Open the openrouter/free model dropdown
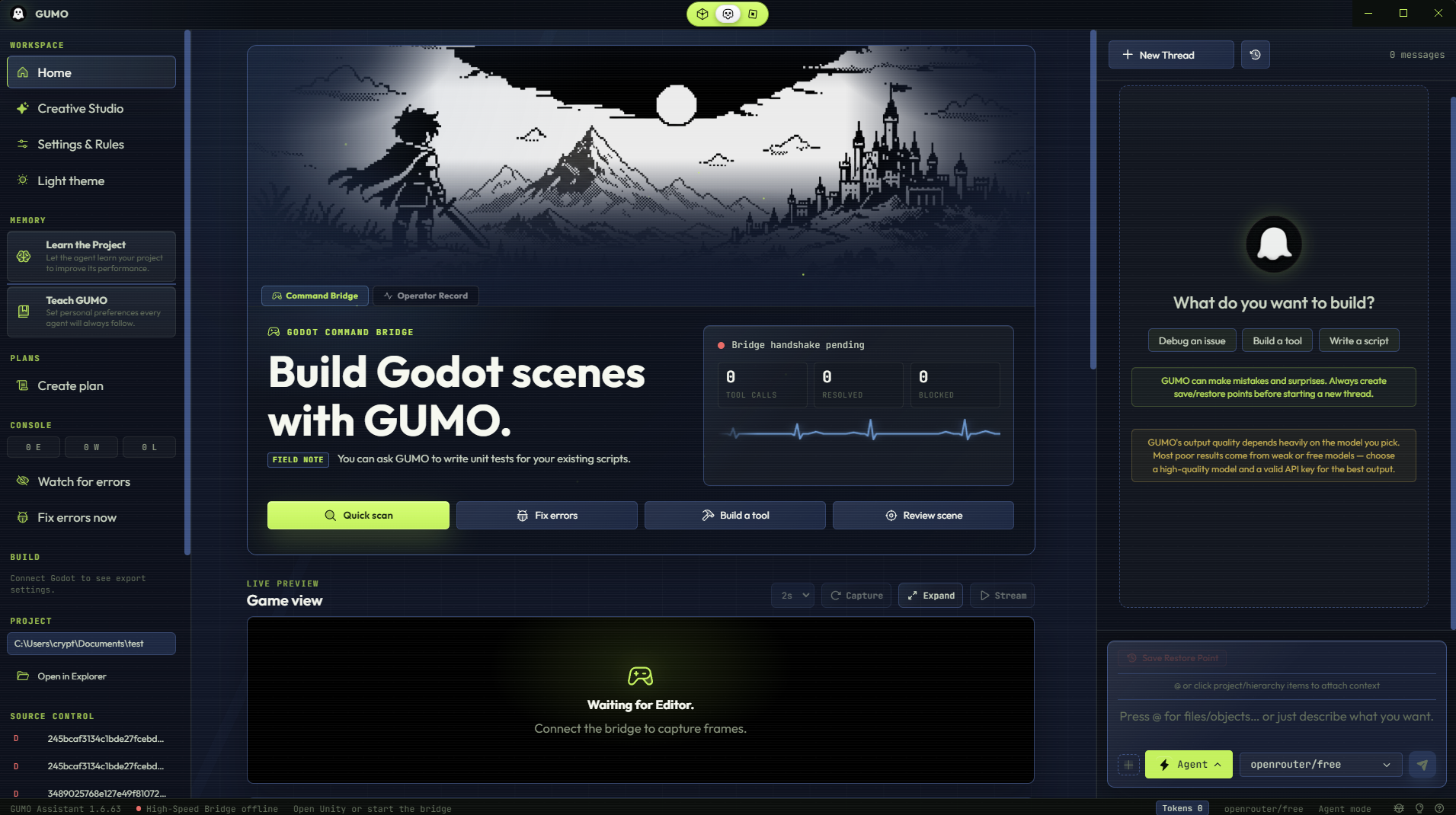This screenshot has width=1456, height=815. [1320, 765]
